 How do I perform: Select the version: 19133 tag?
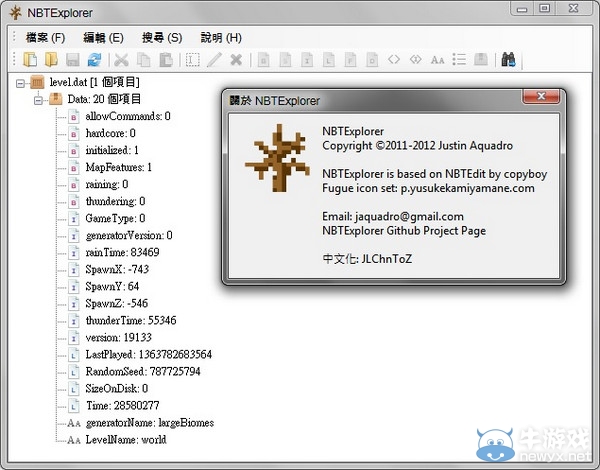click(118, 338)
